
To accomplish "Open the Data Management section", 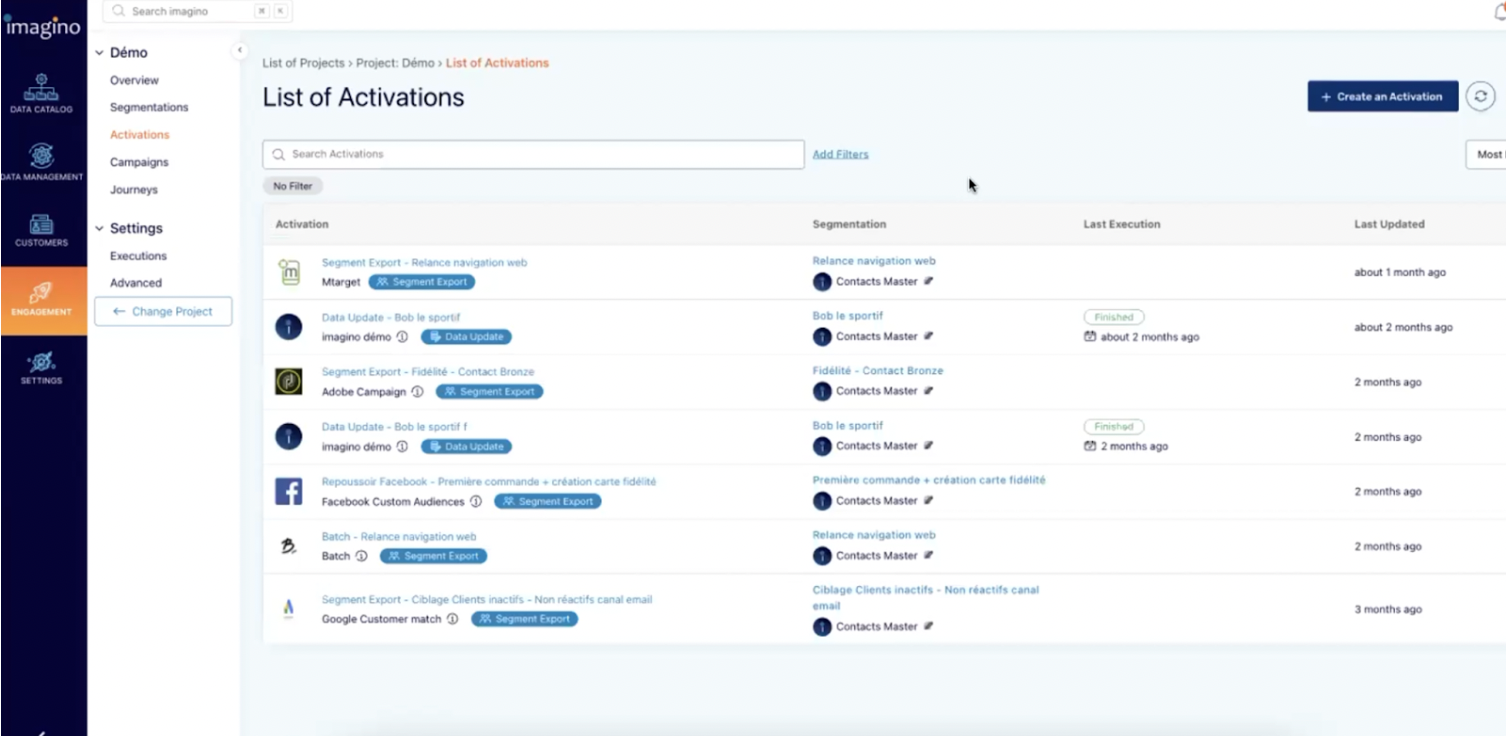I will tap(42, 163).
